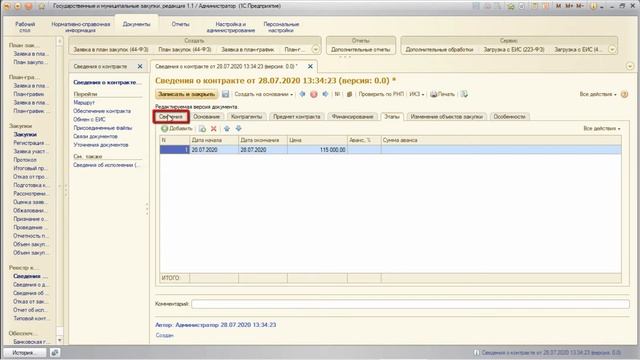
Task: Click the № number icon in toolbar
Action: click(338, 94)
